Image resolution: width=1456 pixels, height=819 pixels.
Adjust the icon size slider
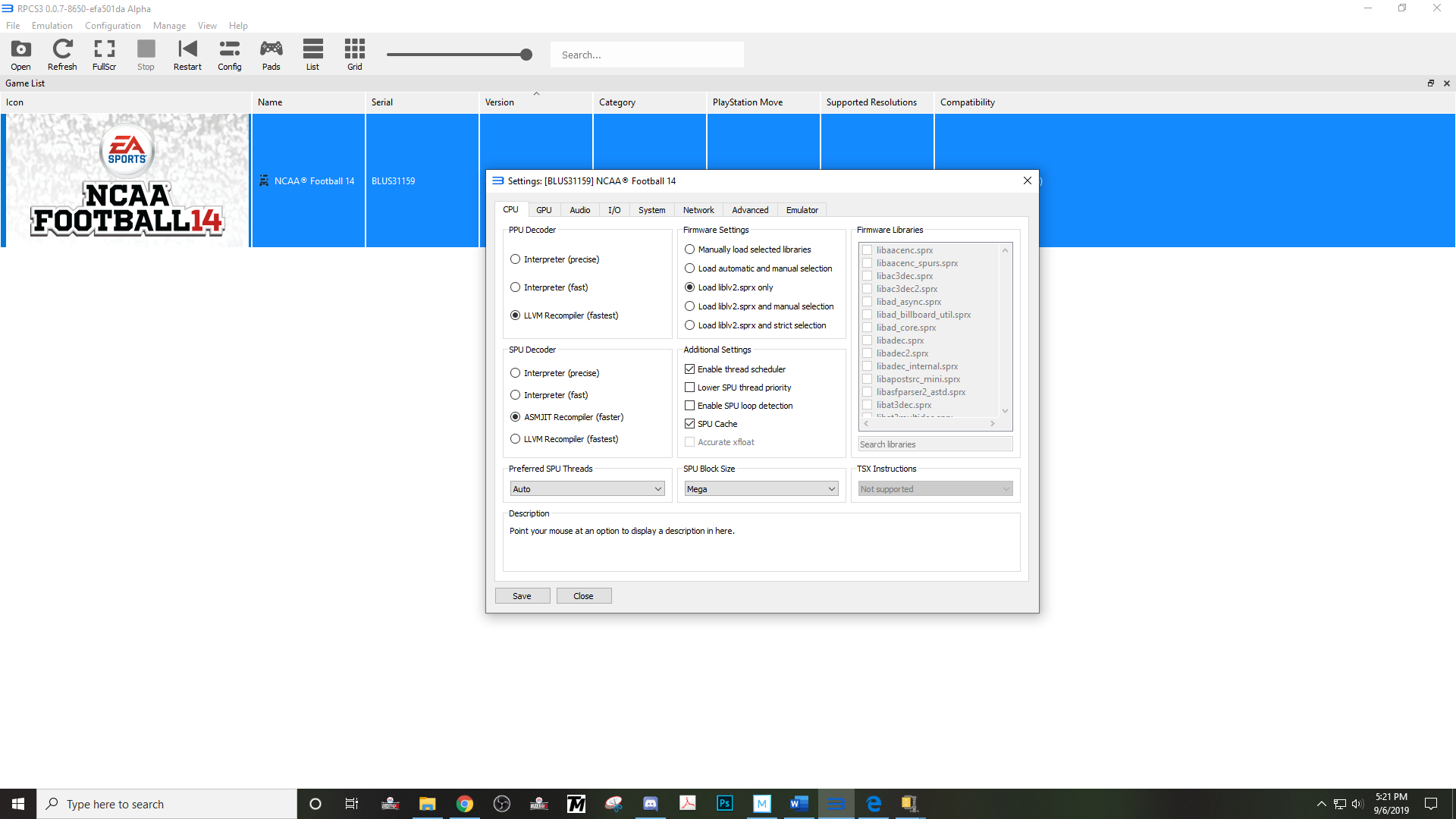coord(526,55)
